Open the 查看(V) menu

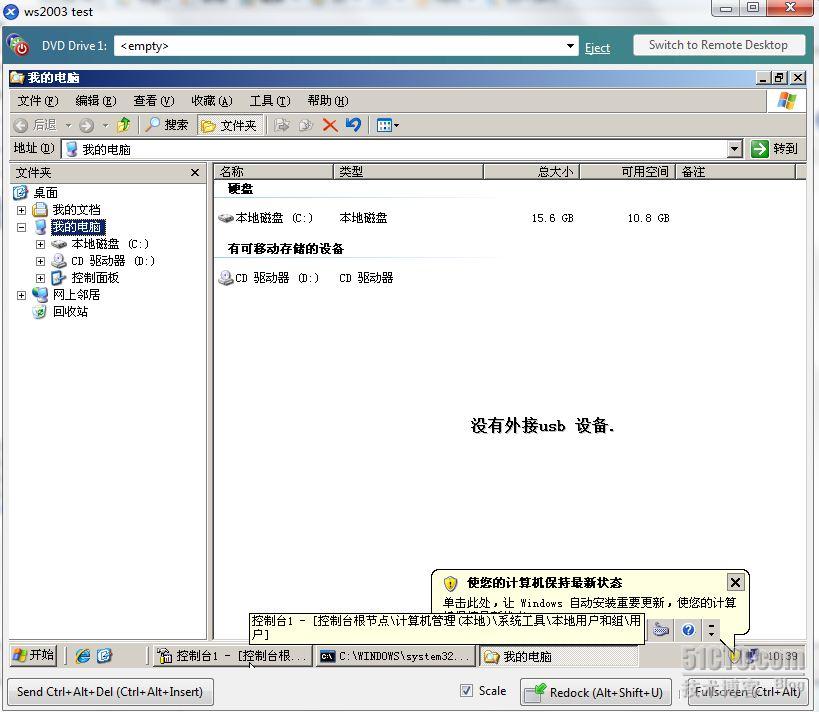tap(154, 101)
